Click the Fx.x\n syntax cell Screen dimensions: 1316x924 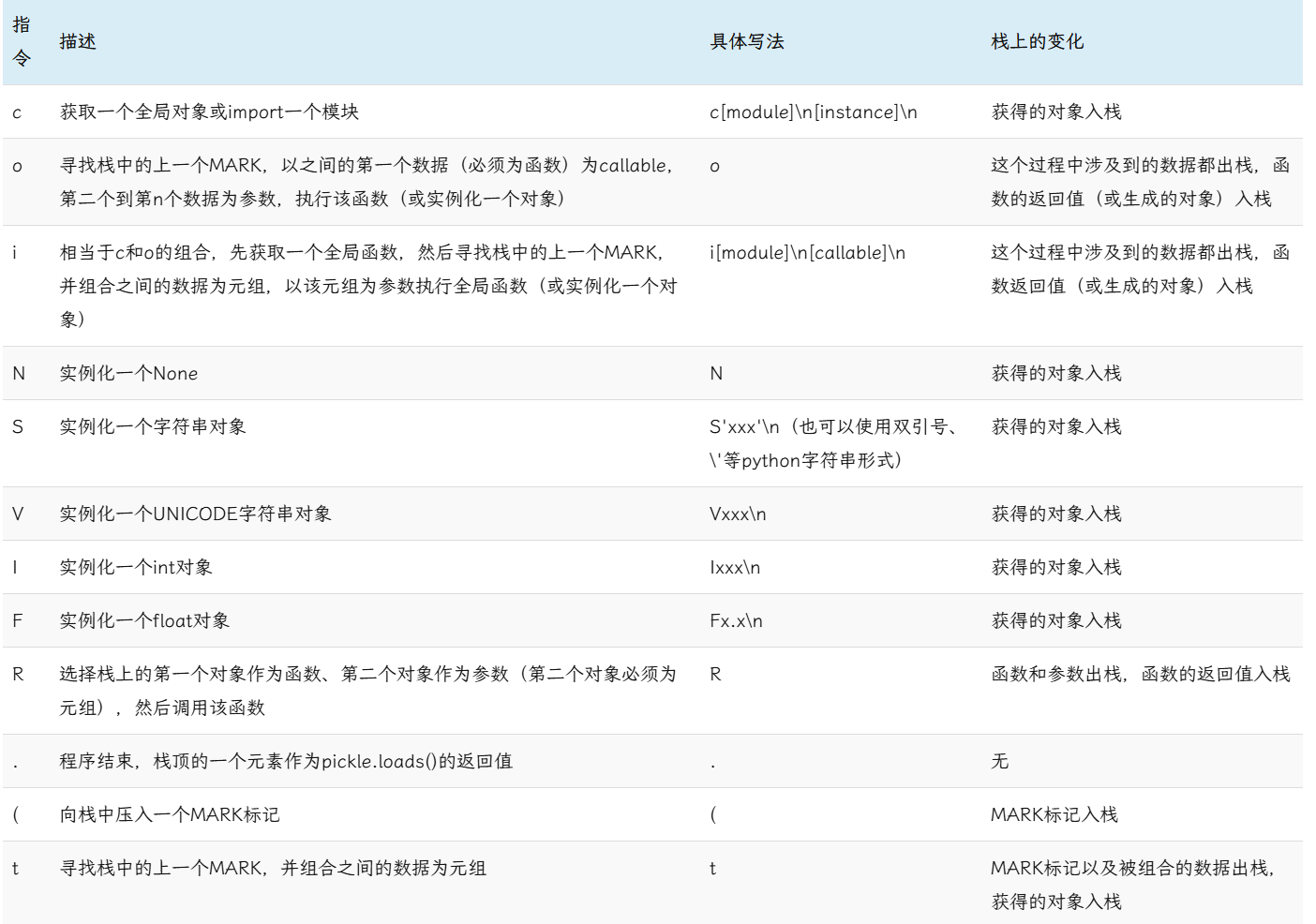coord(736,621)
